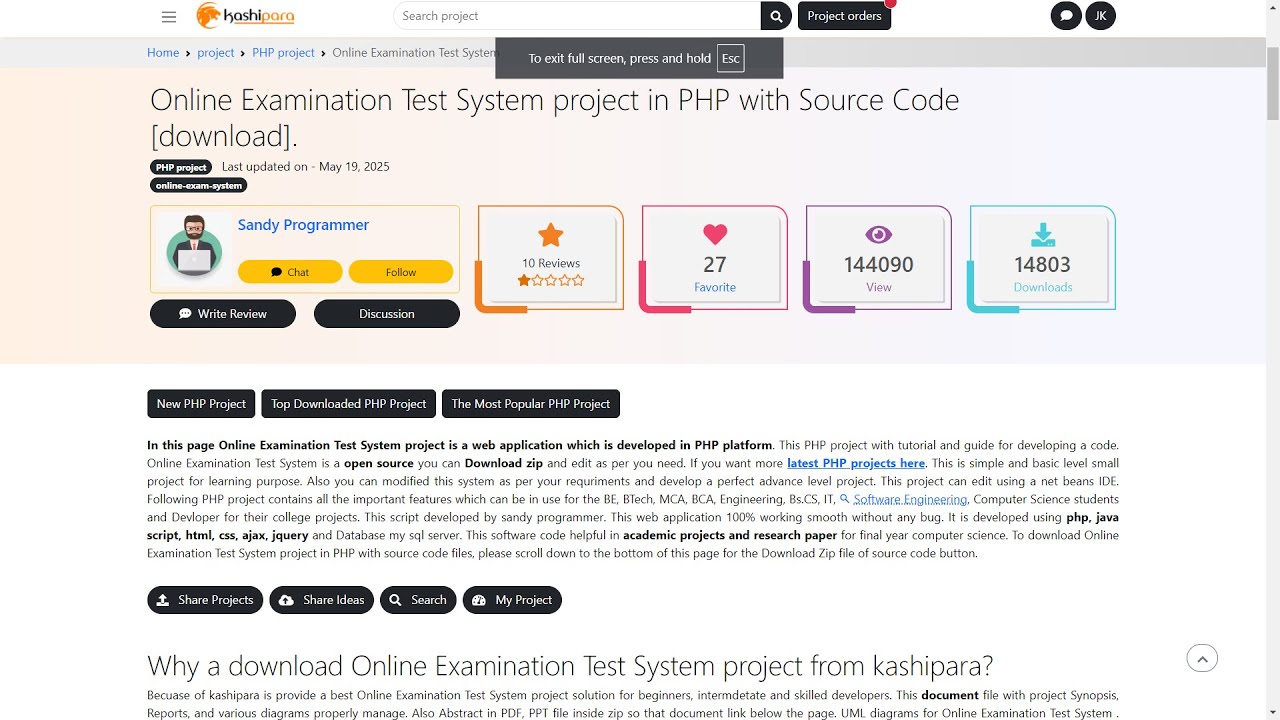The width and height of the screenshot is (1280, 720).
Task: Open Sandy Programmer's profile link
Action: pos(303,225)
